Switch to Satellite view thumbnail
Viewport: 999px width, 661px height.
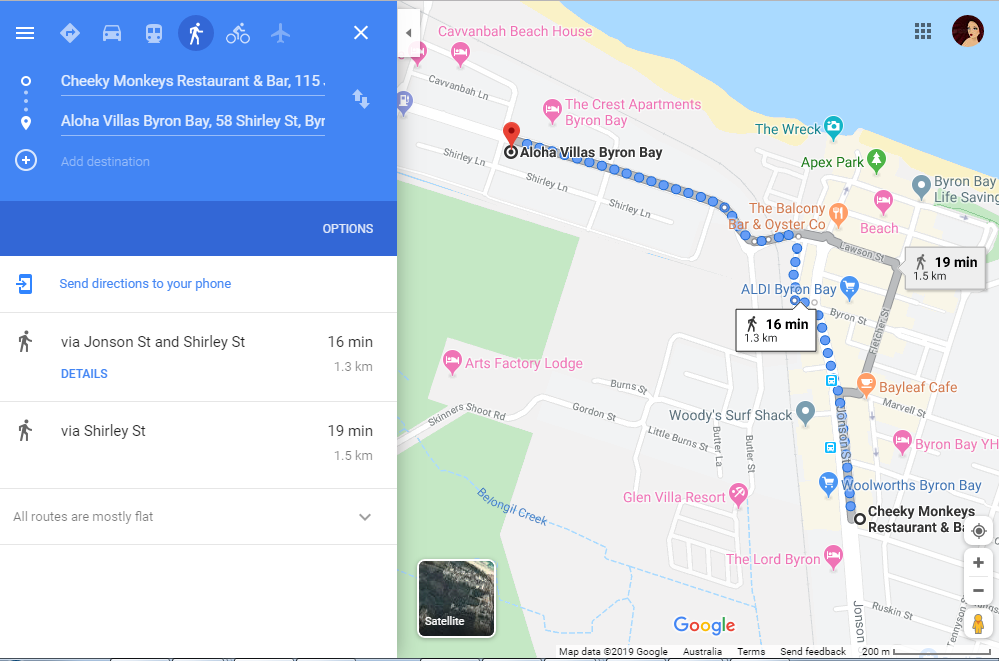click(x=456, y=599)
